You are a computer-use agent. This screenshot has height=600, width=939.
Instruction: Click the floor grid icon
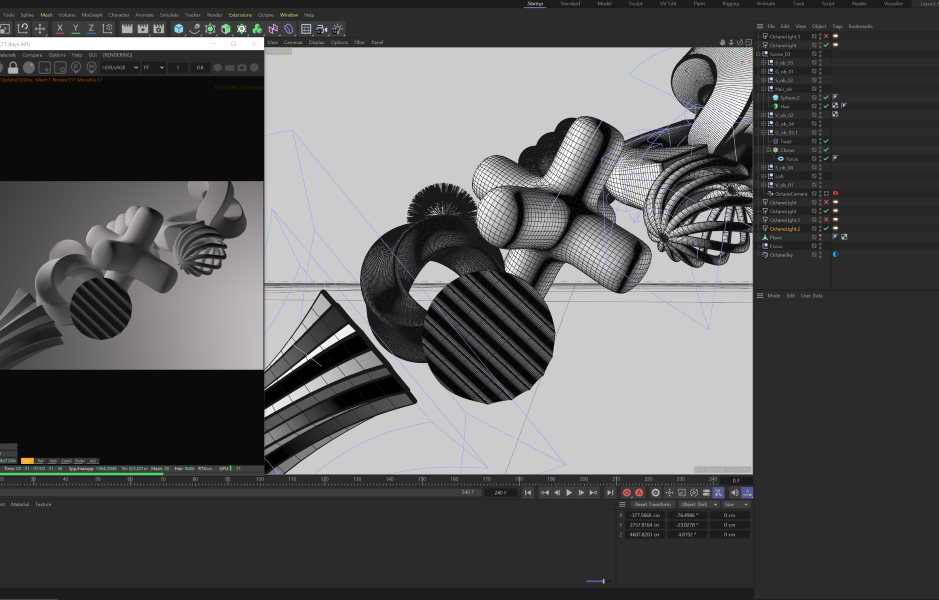coord(306,28)
